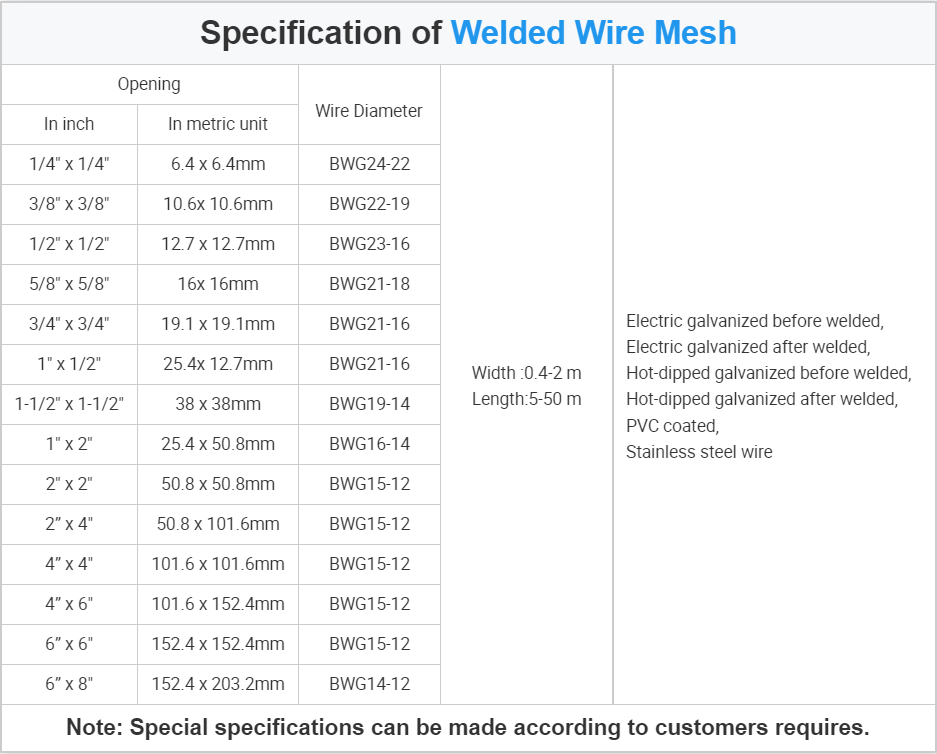This screenshot has height=754, width=937.
Task: Click the 'Welded Wire Mesh' blue title text
Action: point(593,32)
